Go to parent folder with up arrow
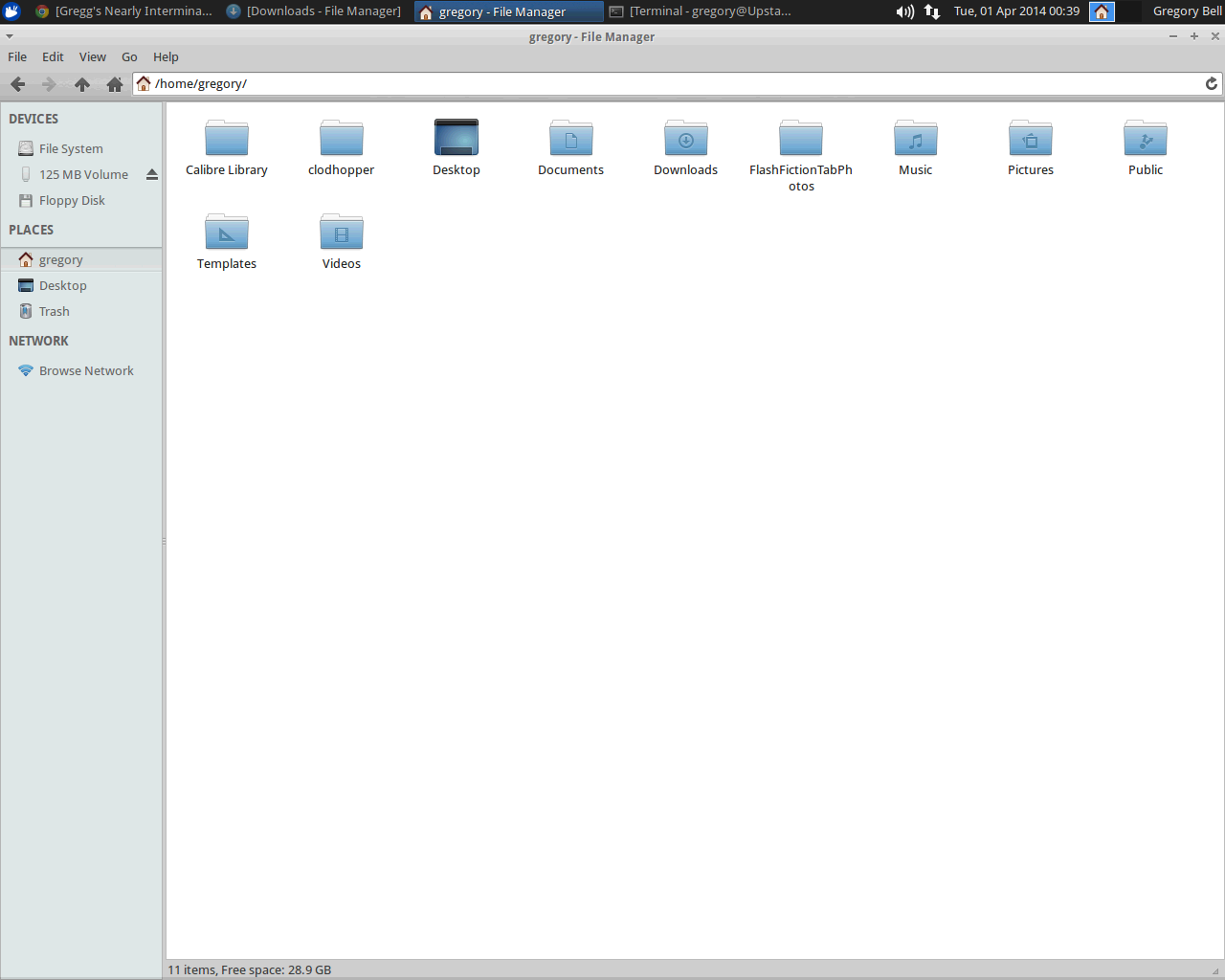Screen dimensions: 1225x980 coord(82,84)
